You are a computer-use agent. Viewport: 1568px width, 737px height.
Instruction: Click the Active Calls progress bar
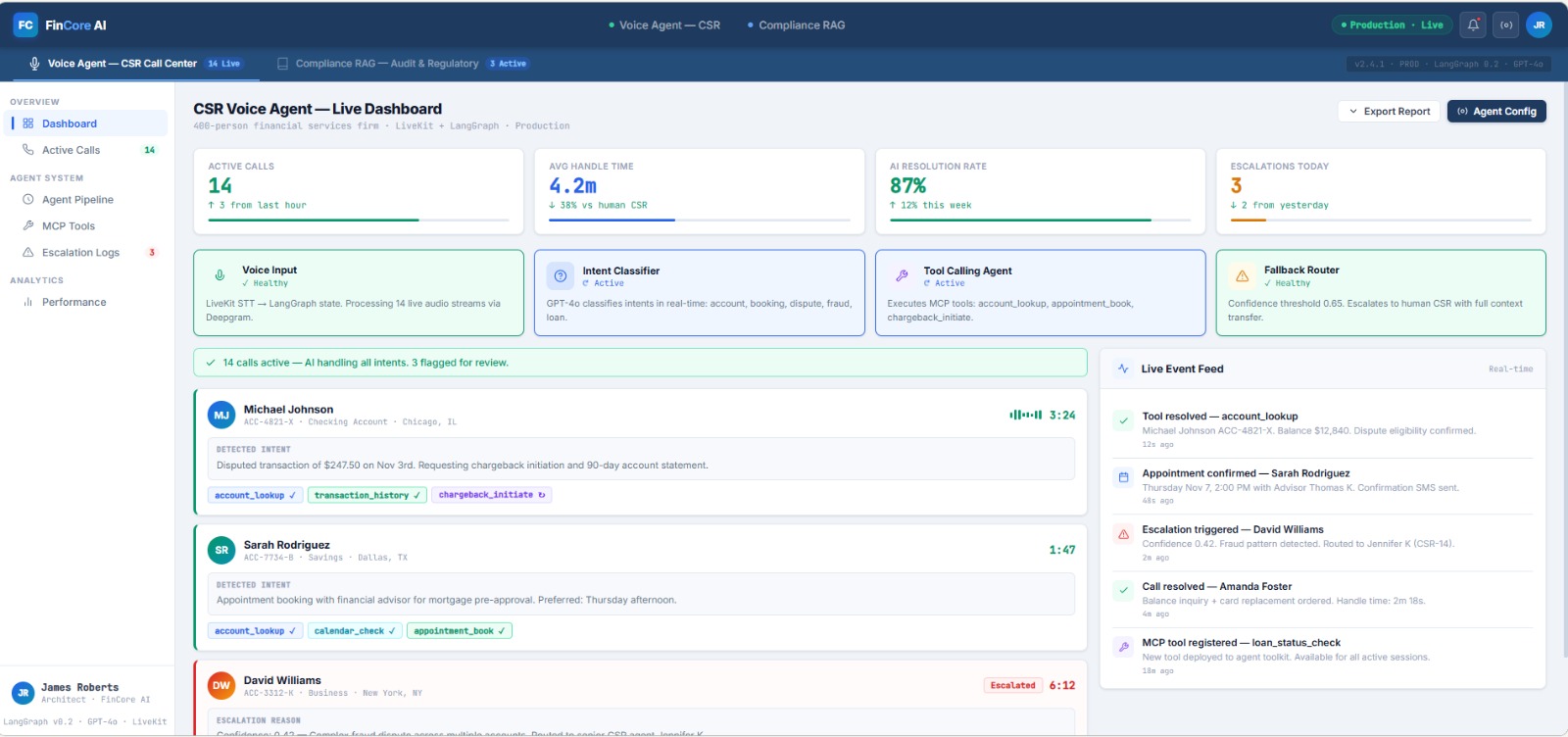359,221
